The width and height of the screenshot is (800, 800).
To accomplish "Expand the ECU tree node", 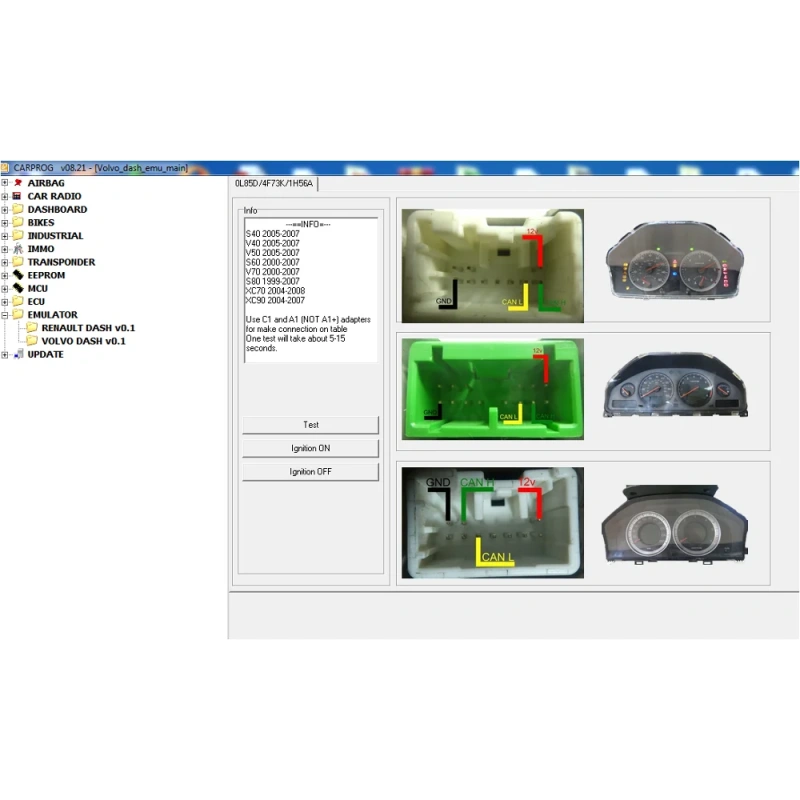I will point(5,302).
